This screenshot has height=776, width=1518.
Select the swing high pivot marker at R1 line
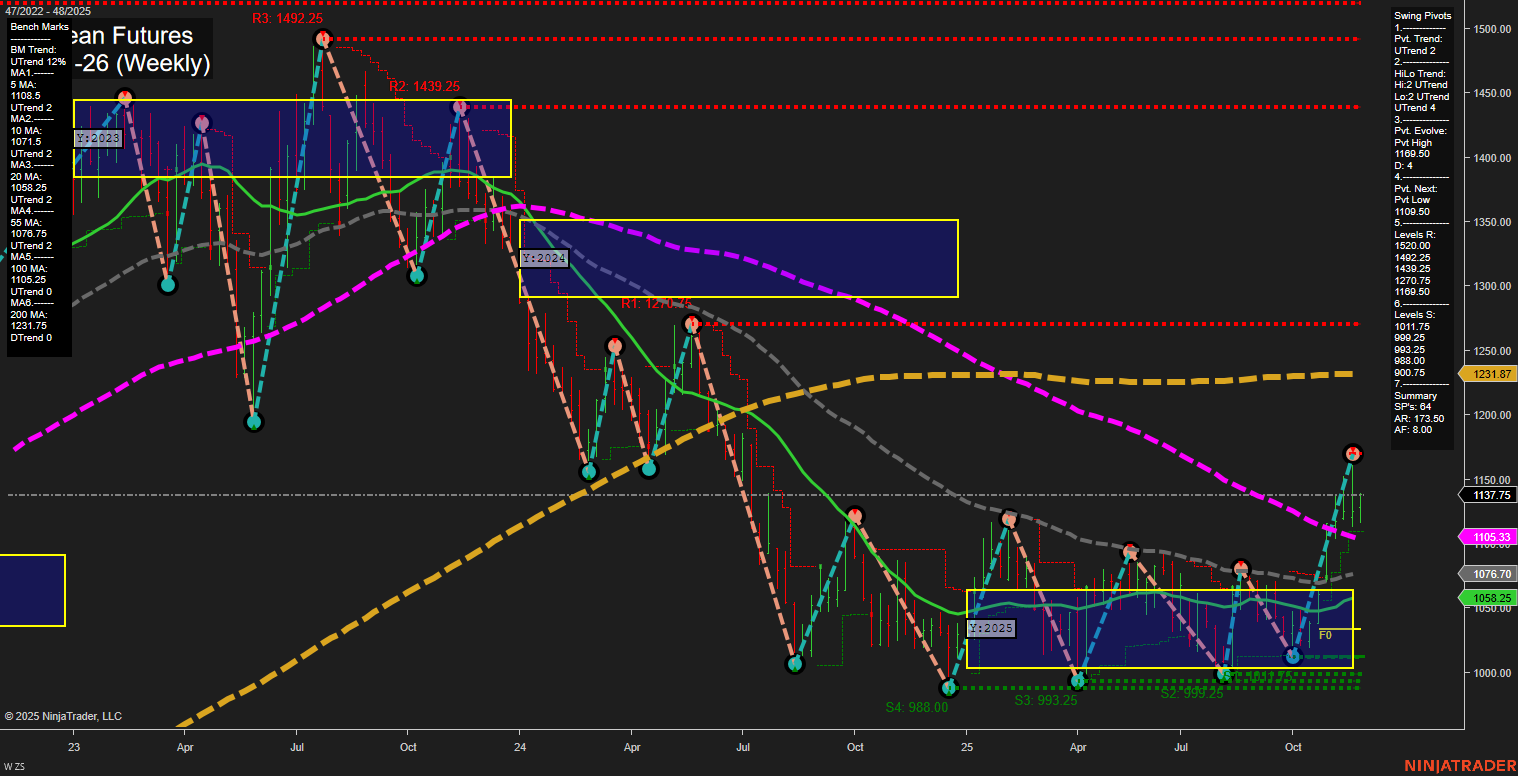[691, 323]
